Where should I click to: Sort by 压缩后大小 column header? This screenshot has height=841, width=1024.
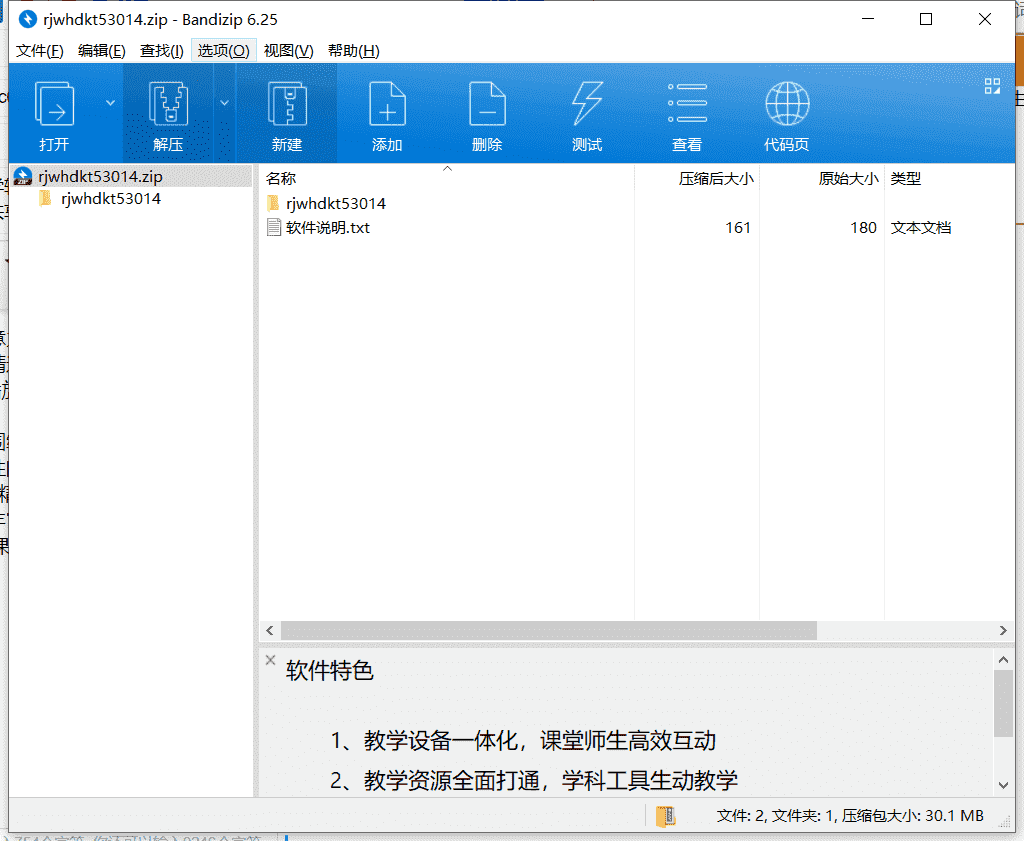[x=716, y=178]
